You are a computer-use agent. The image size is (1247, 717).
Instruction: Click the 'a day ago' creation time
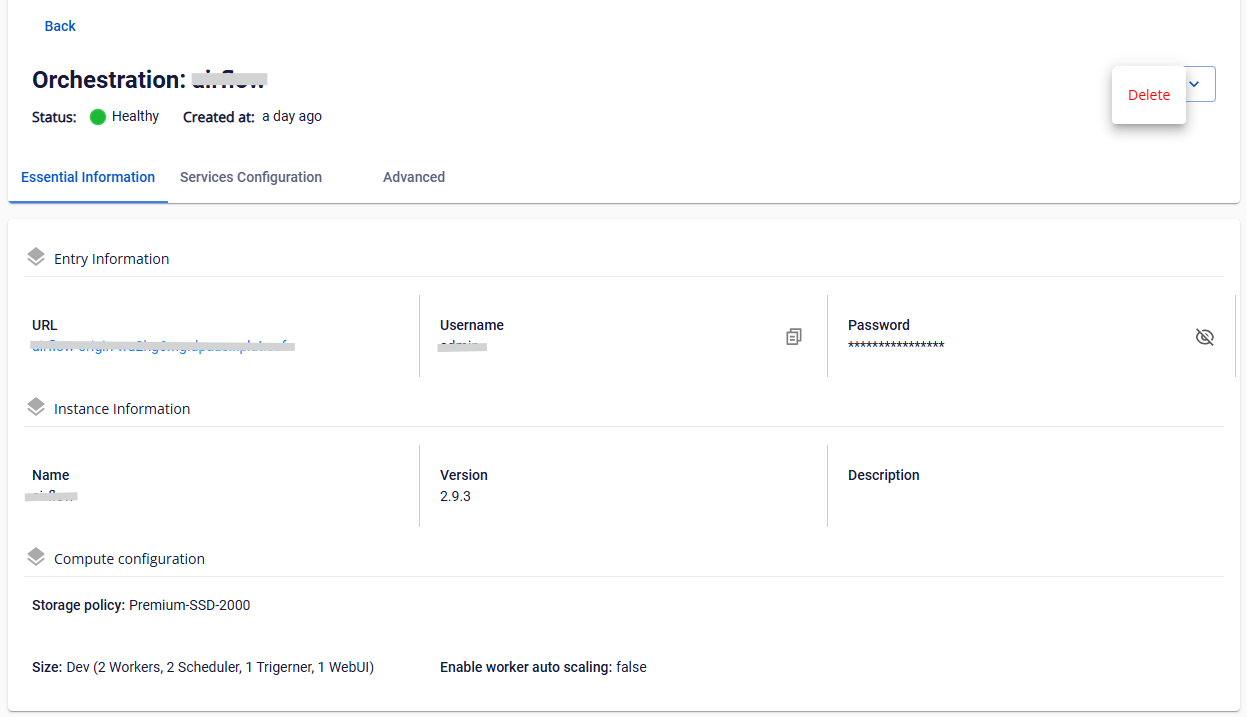tap(292, 116)
